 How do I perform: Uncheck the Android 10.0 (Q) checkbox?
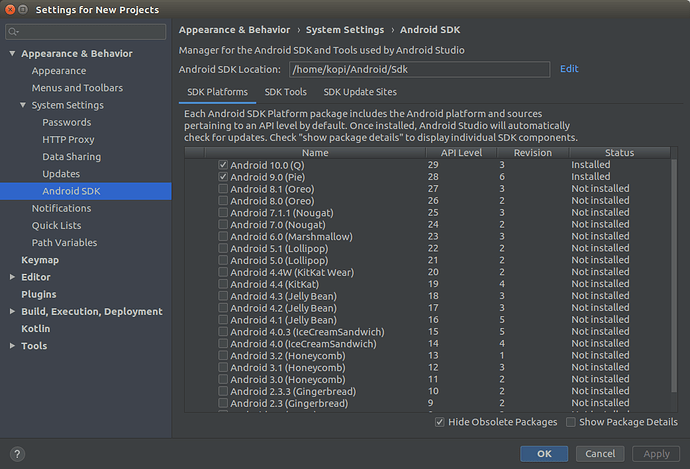[x=223, y=165]
